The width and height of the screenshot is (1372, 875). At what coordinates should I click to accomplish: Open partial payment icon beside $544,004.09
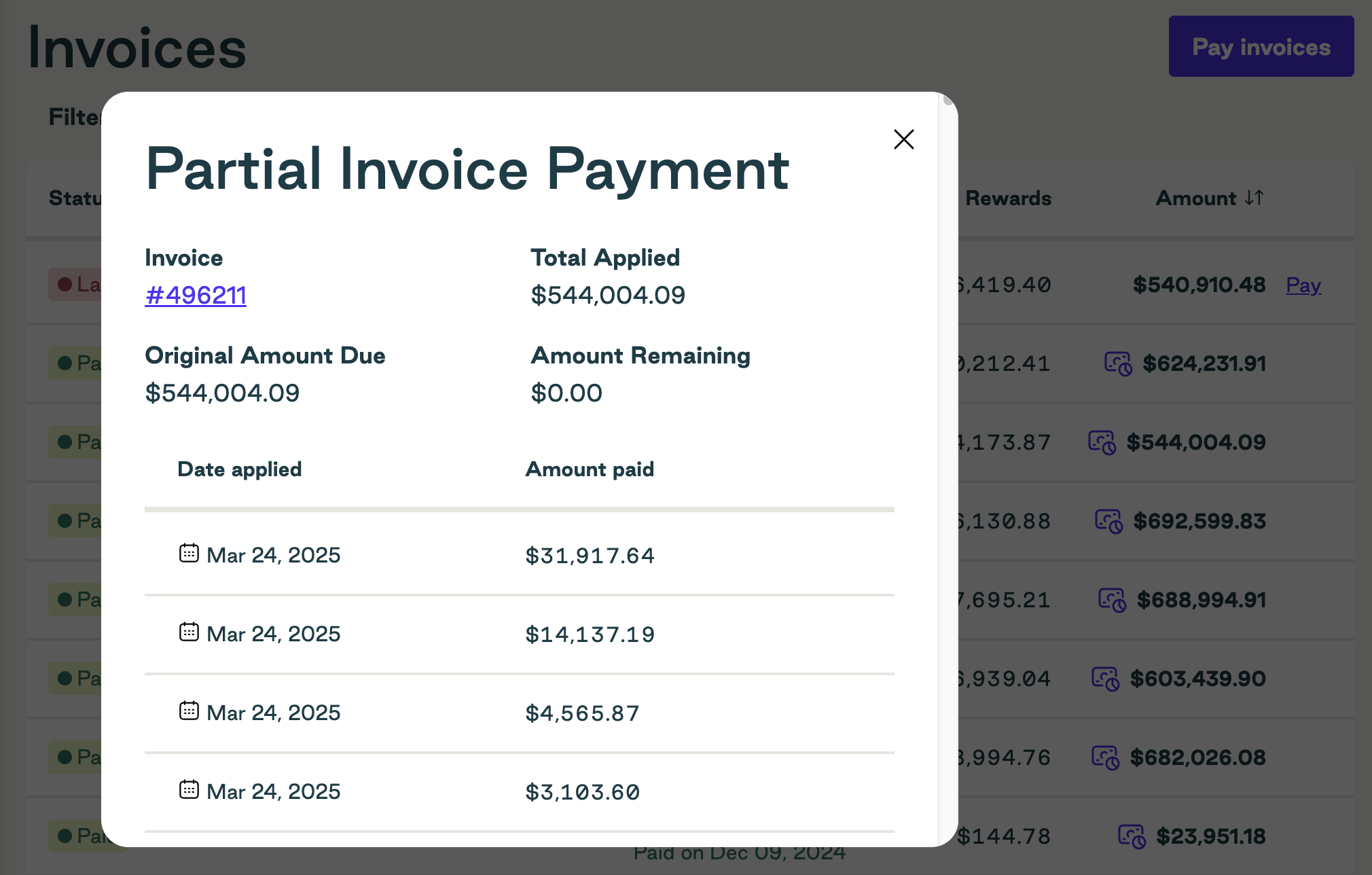click(x=1102, y=442)
